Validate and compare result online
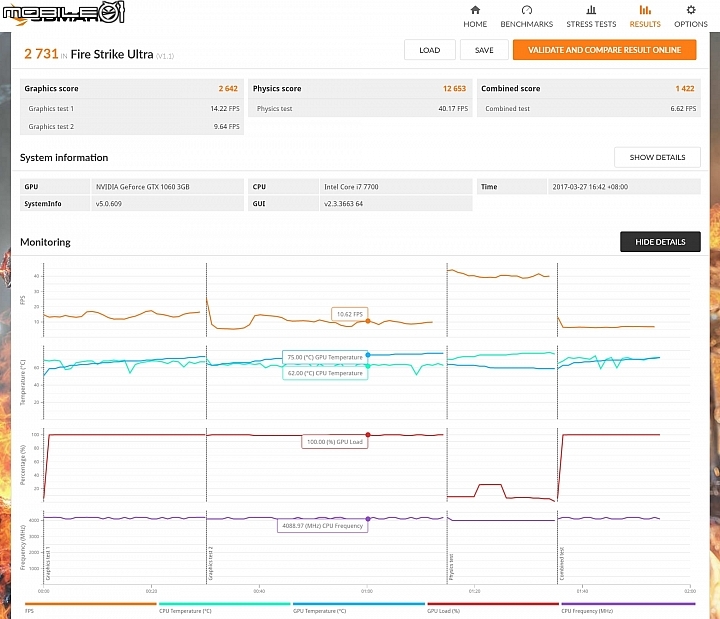Viewport: 720px width, 619px height. (604, 50)
